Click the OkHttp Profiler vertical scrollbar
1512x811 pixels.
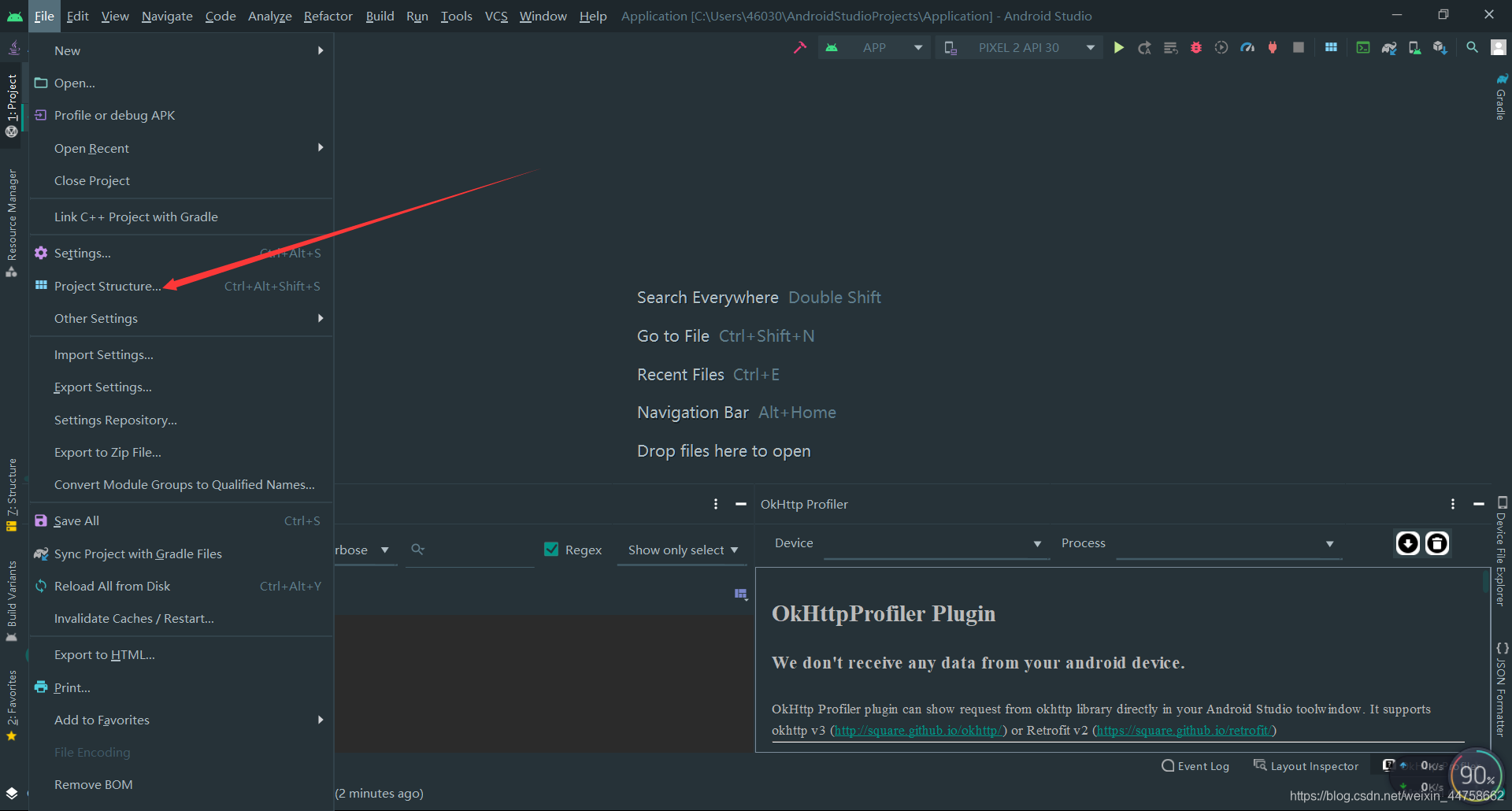(x=1486, y=583)
